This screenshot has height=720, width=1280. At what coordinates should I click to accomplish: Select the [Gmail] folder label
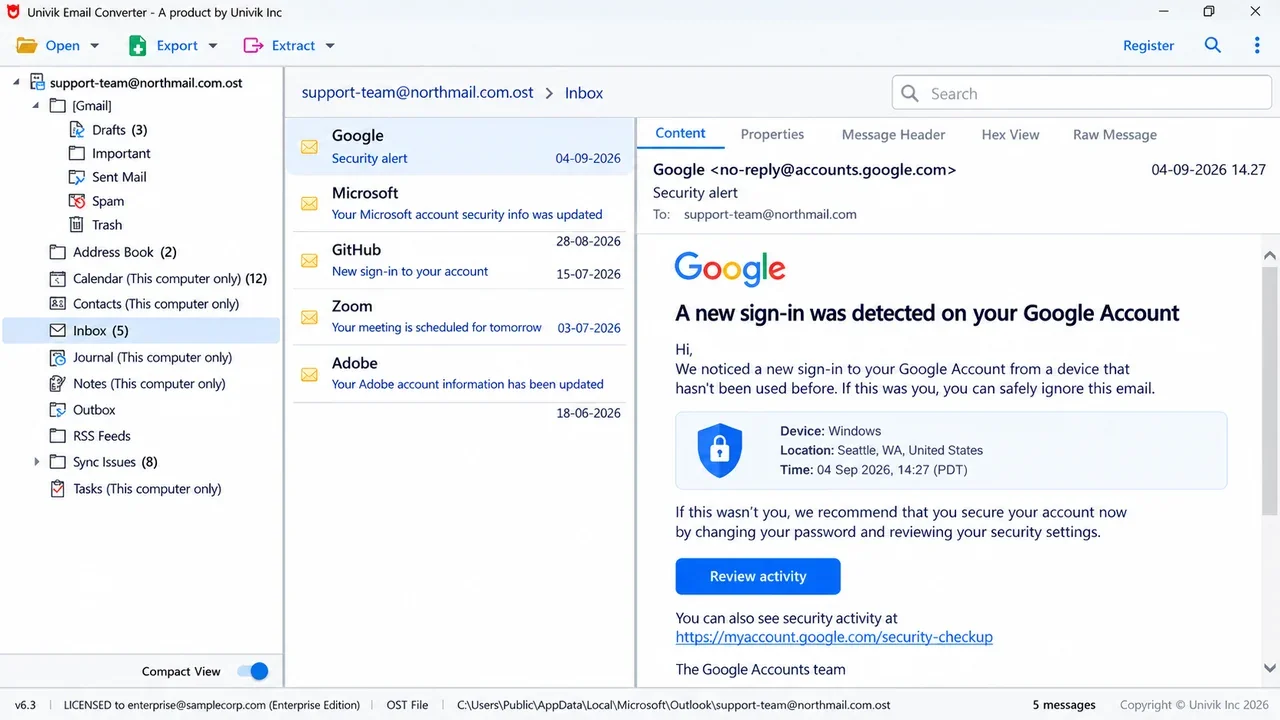point(92,106)
